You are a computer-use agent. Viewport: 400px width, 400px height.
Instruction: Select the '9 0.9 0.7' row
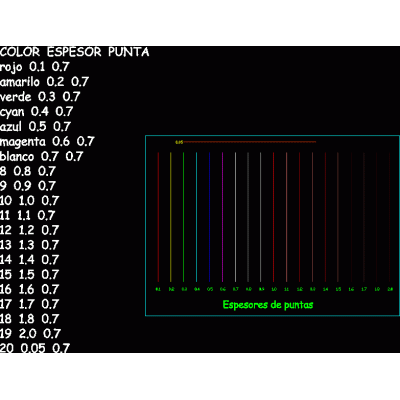pyautogui.click(x=28, y=186)
